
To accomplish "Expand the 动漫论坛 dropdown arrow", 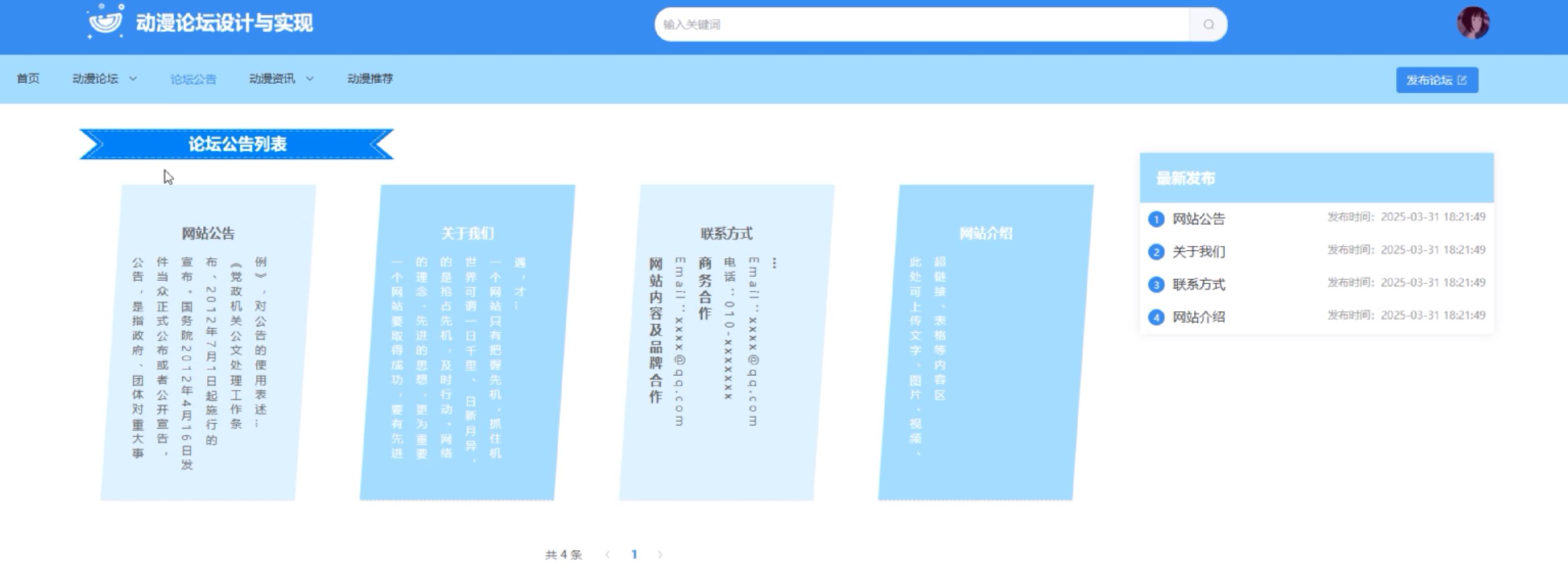I will coord(133,79).
